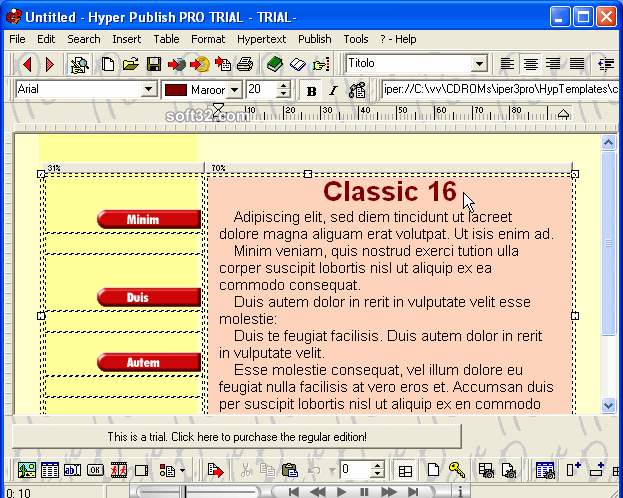The width and height of the screenshot is (623, 498).
Task: Print the document using the printer icon
Action: (245, 64)
